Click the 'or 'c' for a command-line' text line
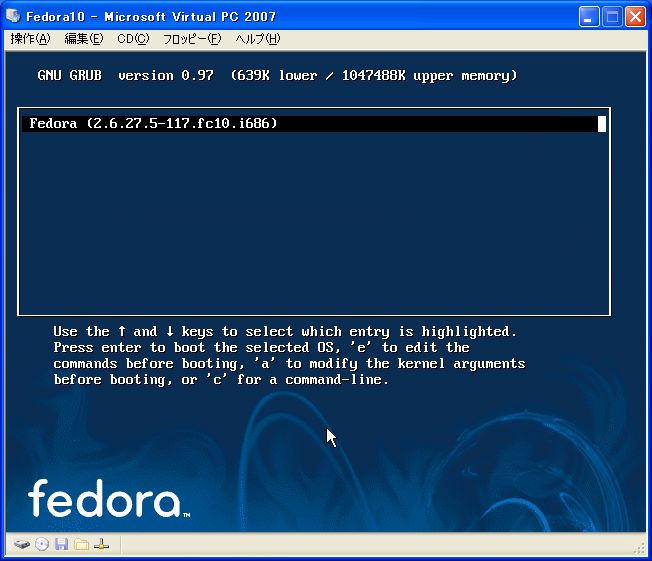 point(285,380)
